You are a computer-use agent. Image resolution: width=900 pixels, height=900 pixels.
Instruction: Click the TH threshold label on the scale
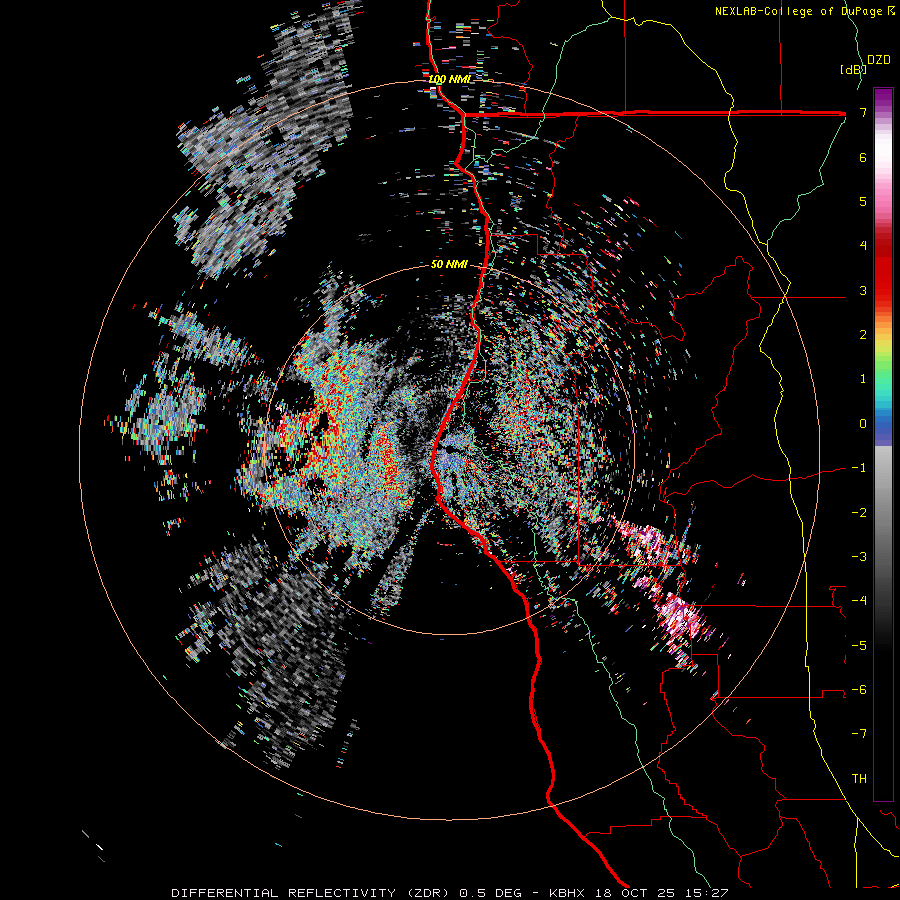point(859,779)
